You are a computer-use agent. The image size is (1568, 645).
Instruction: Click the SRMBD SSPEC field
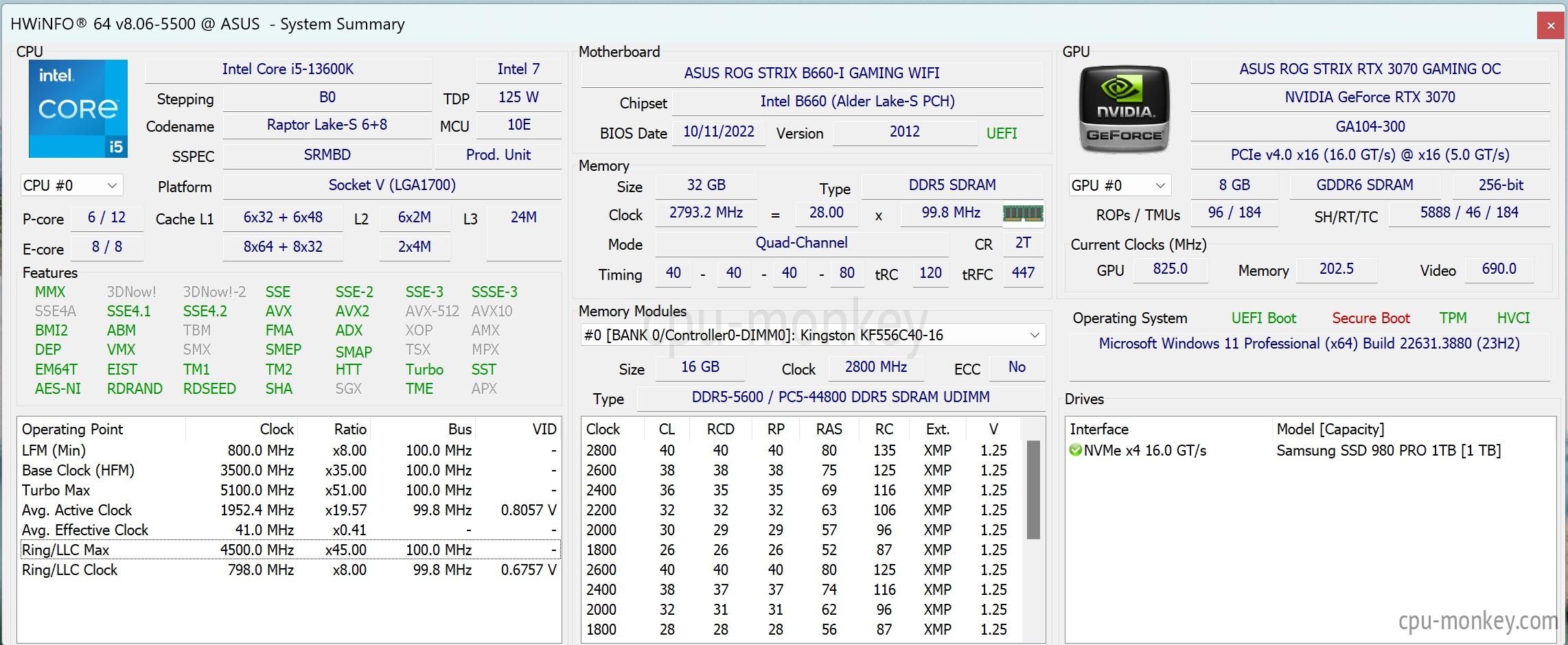point(327,155)
